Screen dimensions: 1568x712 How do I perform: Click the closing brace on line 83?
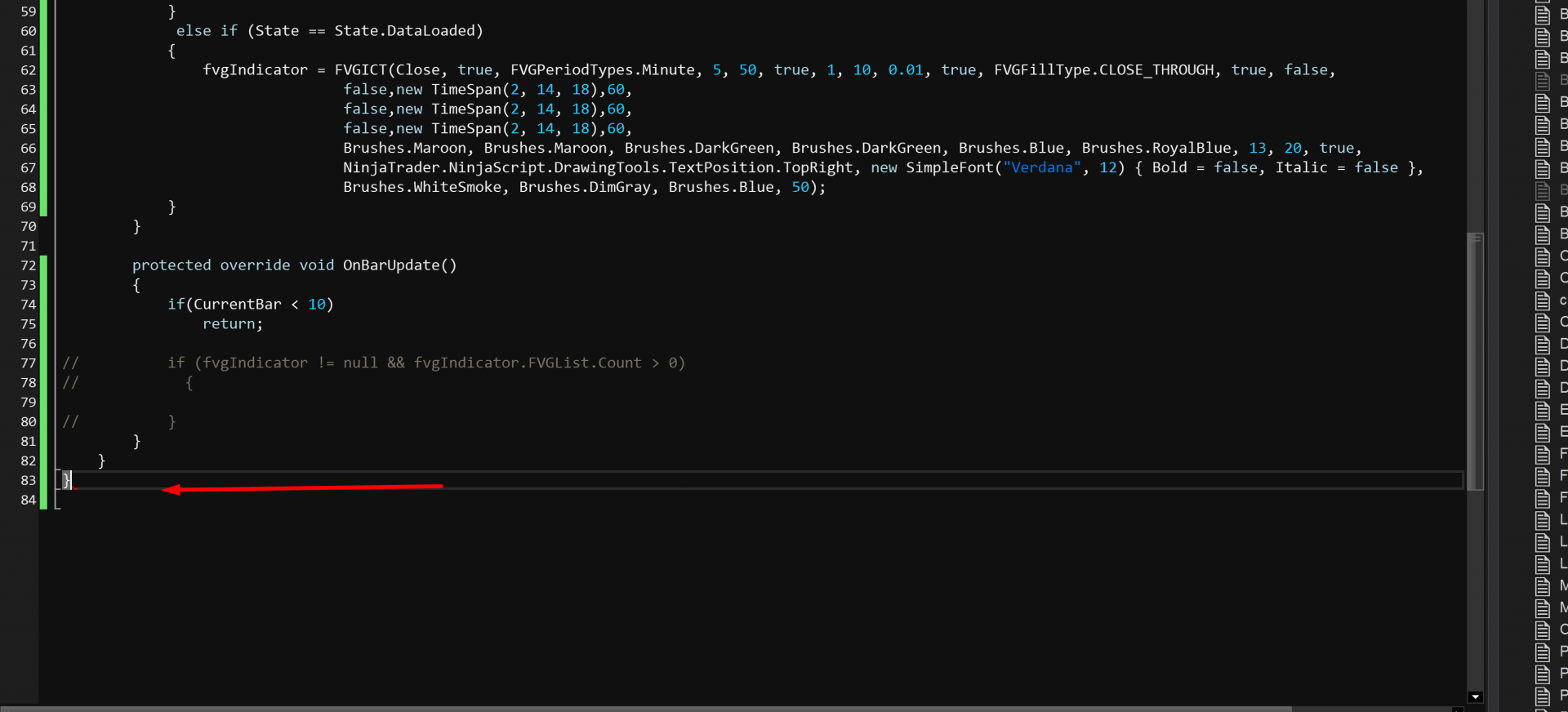coord(66,480)
